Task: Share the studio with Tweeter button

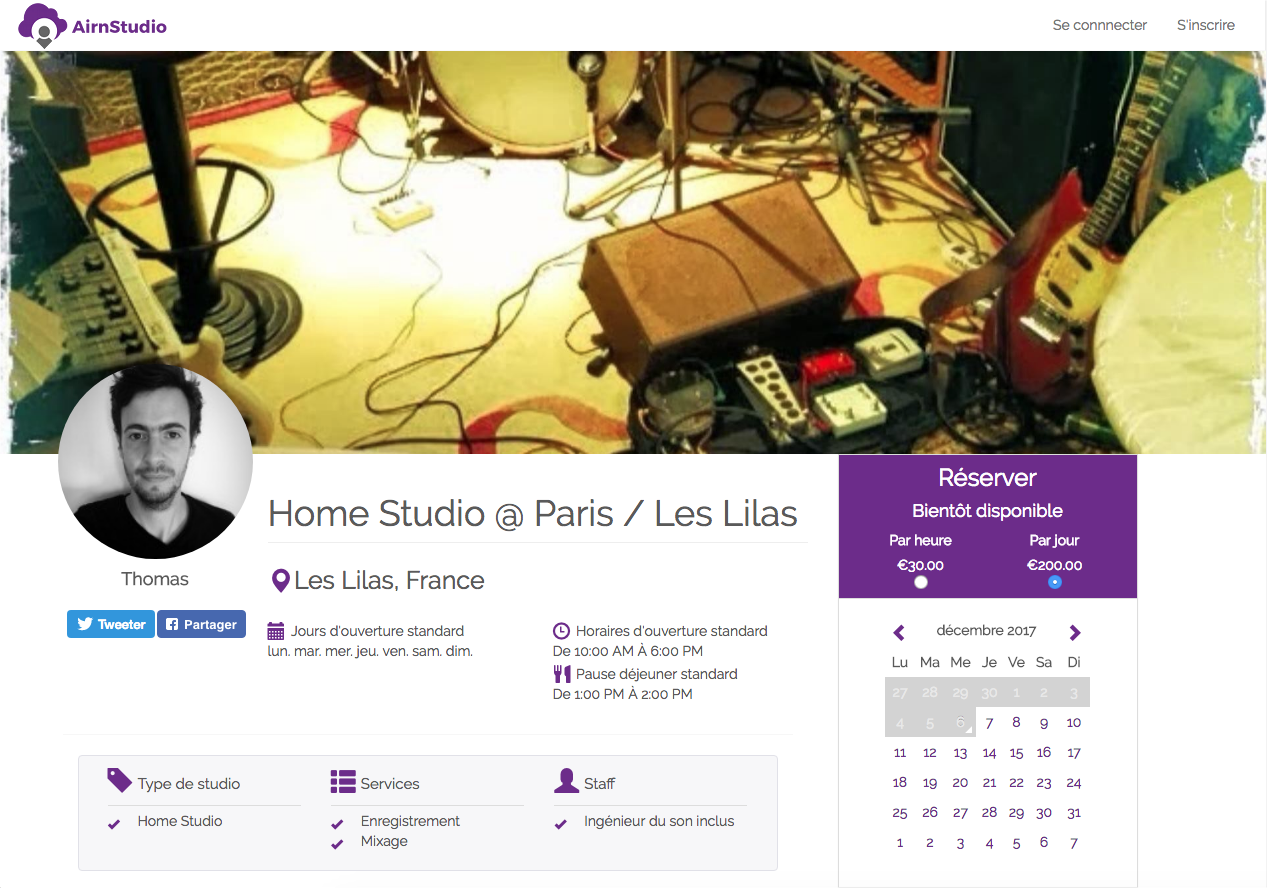Action: [x=111, y=624]
